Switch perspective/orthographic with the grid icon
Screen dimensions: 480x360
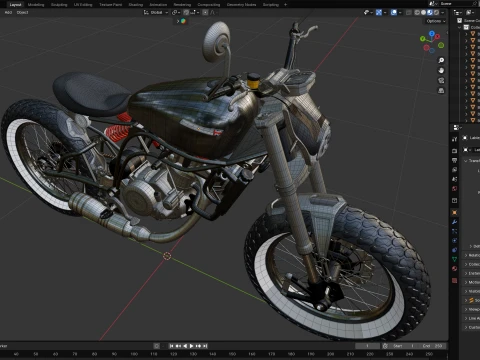(x=441, y=90)
